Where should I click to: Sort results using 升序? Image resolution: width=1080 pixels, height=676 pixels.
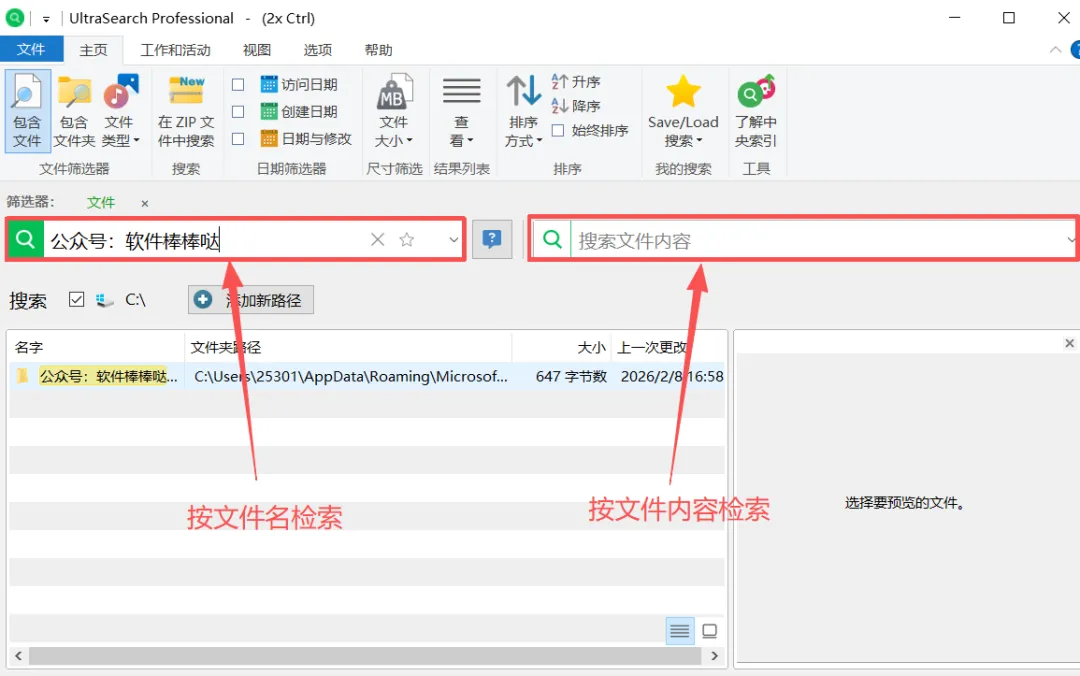click(577, 82)
